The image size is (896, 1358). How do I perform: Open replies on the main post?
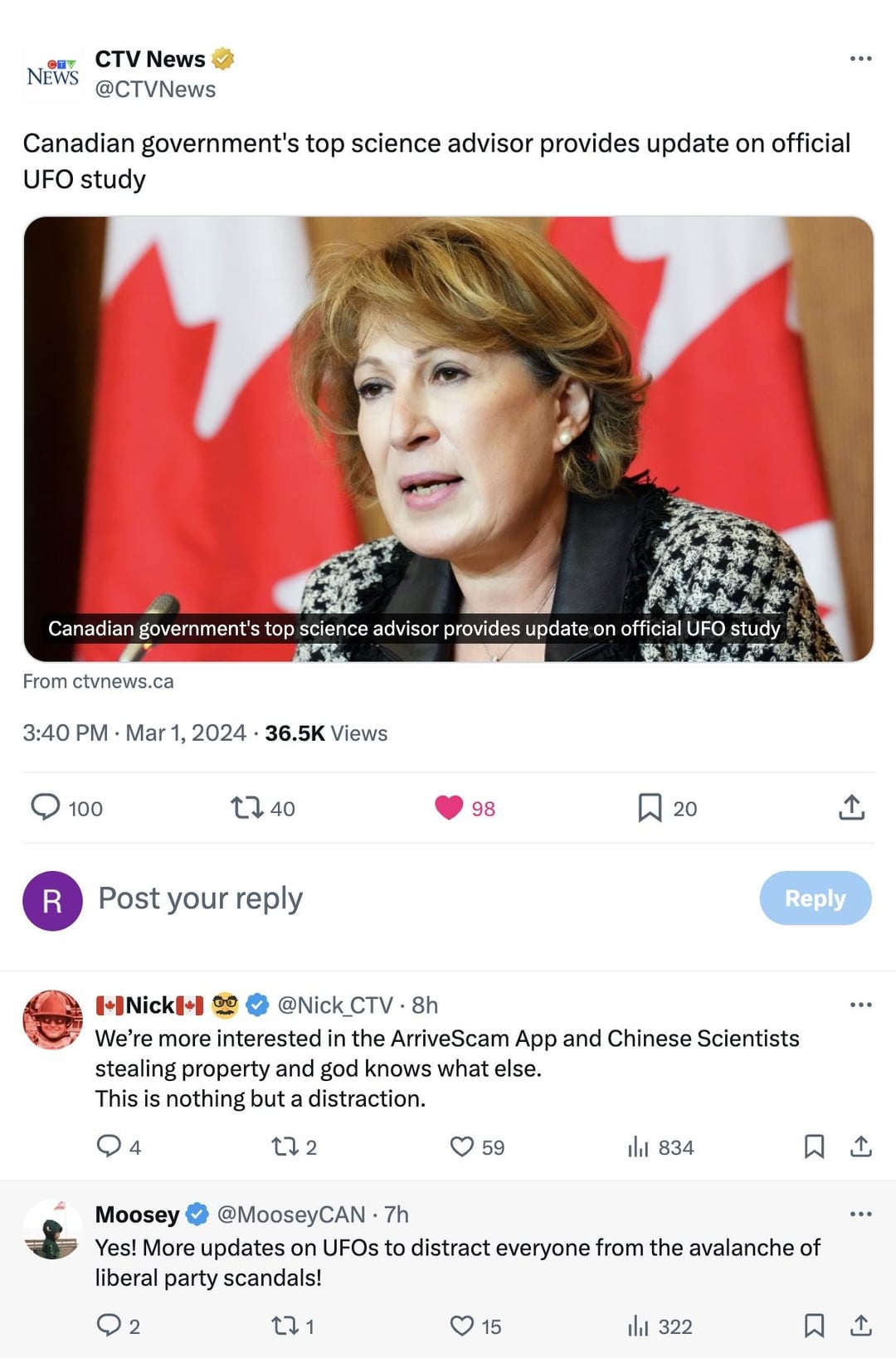46,807
